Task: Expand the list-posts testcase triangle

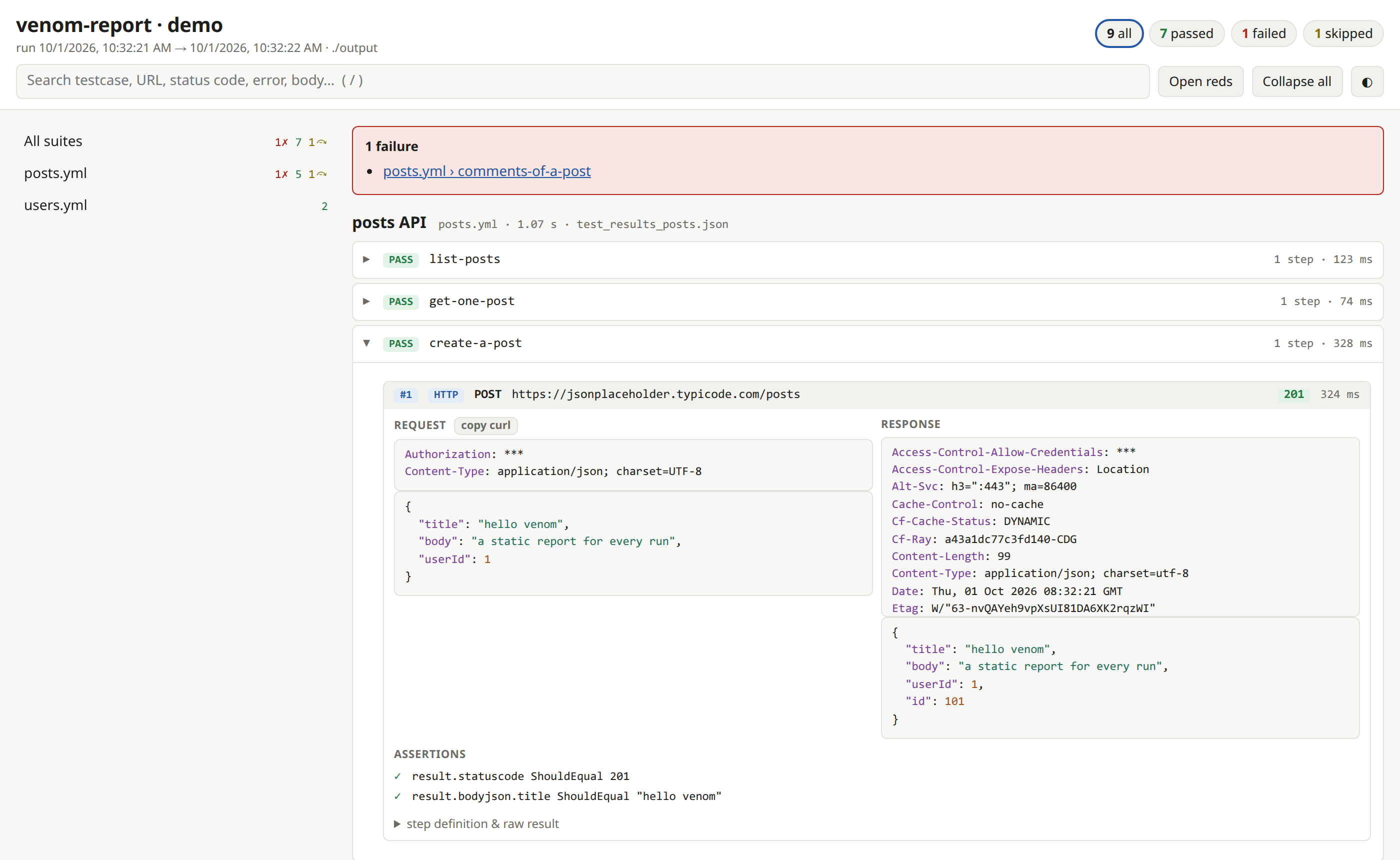Action: click(x=366, y=259)
